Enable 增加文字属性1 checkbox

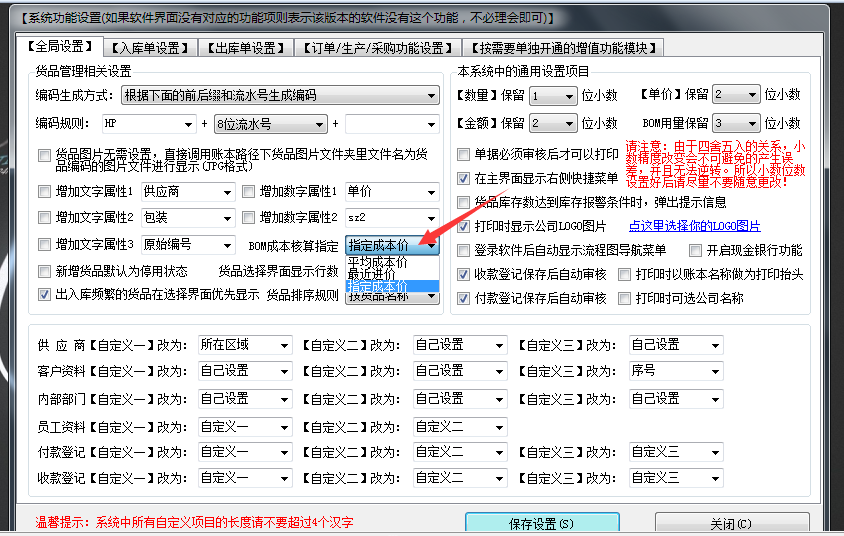coord(45,191)
